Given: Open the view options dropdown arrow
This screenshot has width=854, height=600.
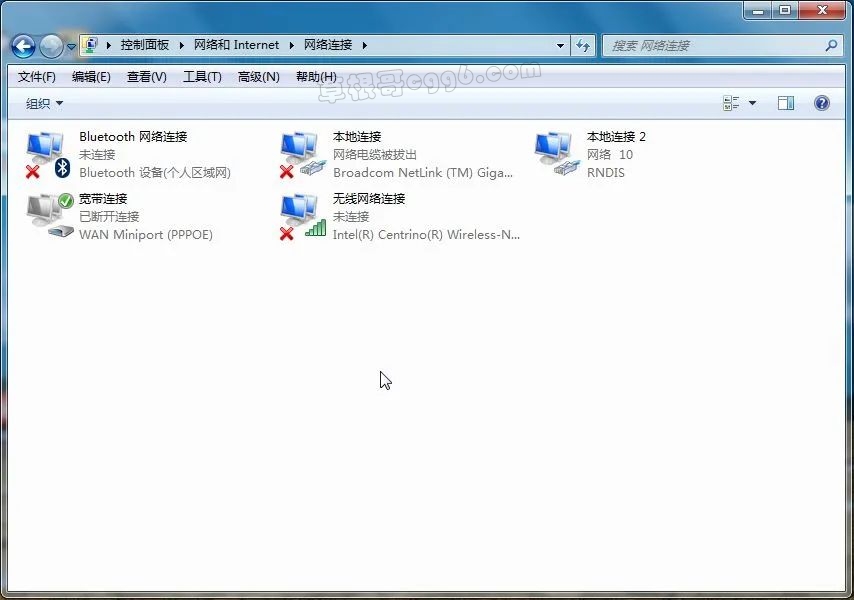Looking at the screenshot, I should (752, 103).
